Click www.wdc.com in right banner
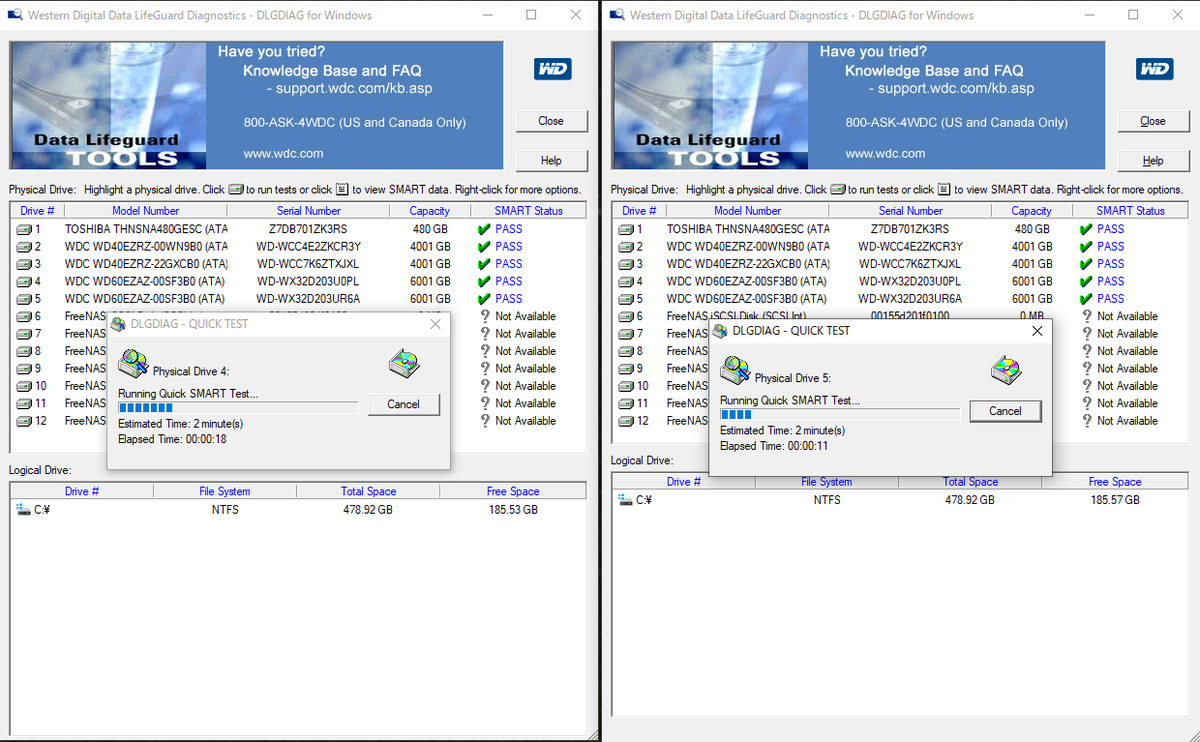 click(885, 154)
